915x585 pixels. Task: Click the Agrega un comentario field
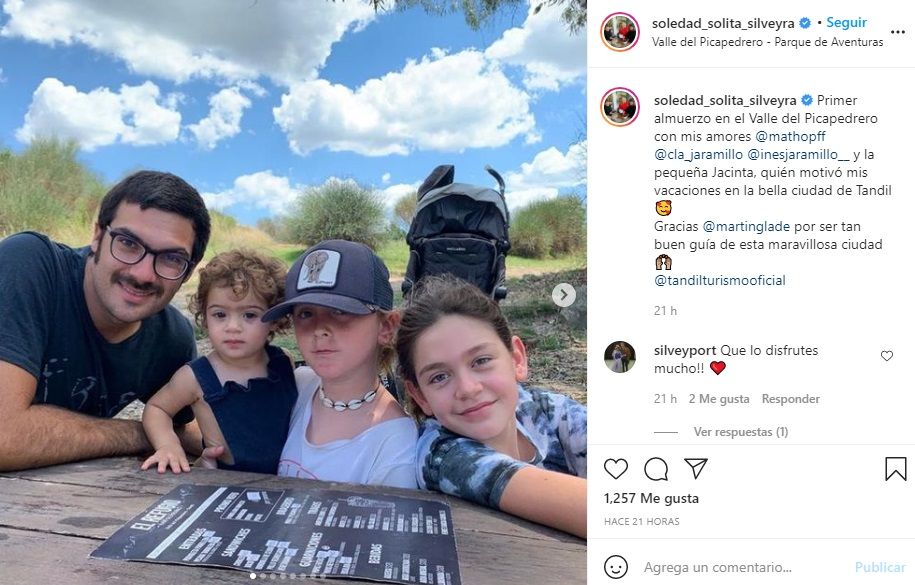(743, 567)
